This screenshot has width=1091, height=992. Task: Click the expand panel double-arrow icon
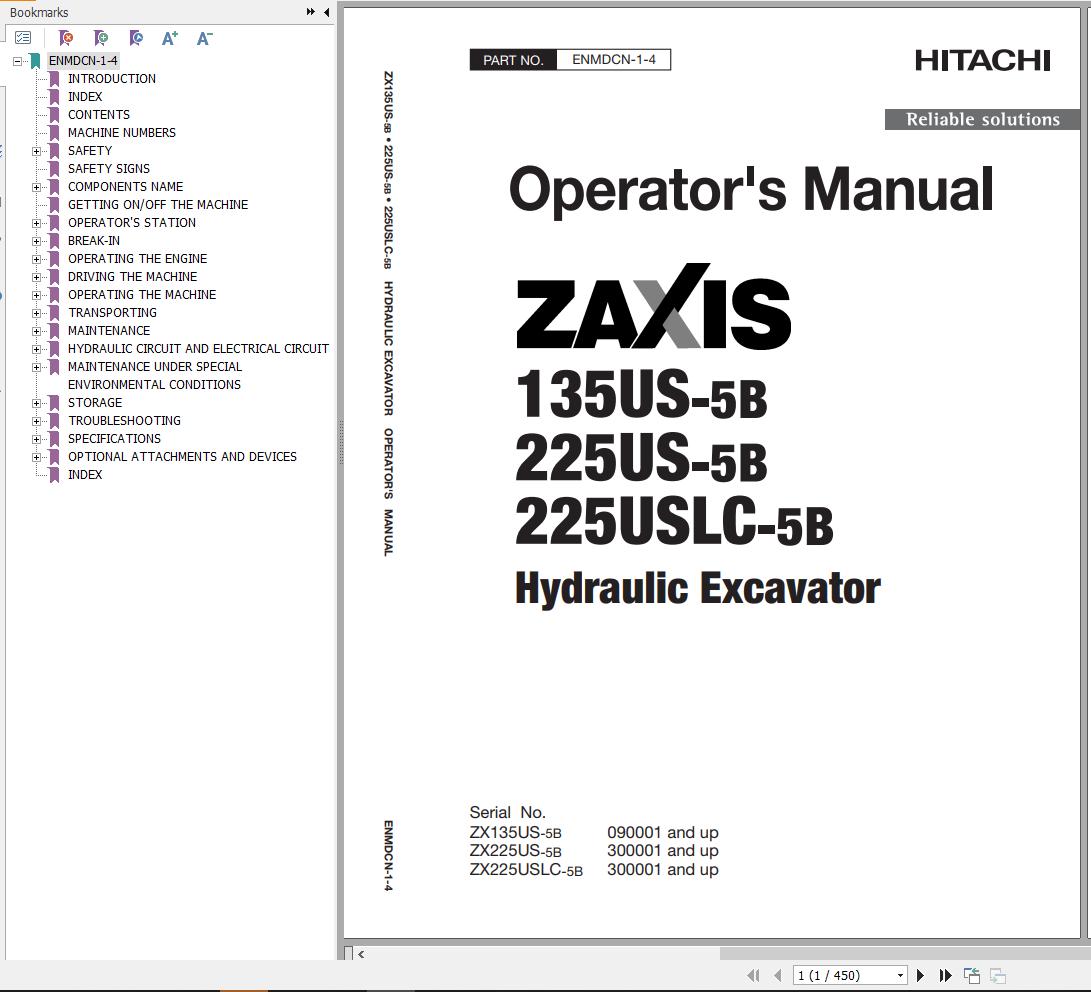pyautogui.click(x=310, y=12)
